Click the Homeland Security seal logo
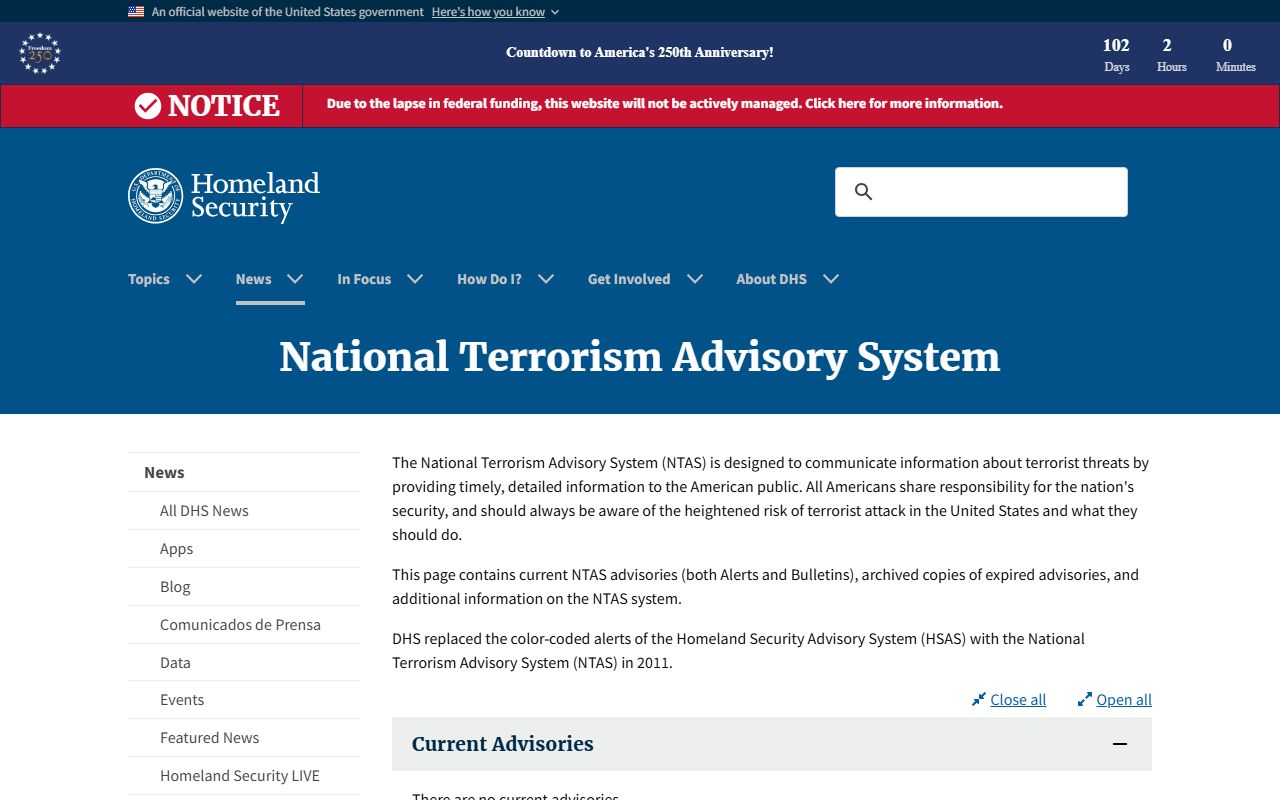 [x=155, y=195]
